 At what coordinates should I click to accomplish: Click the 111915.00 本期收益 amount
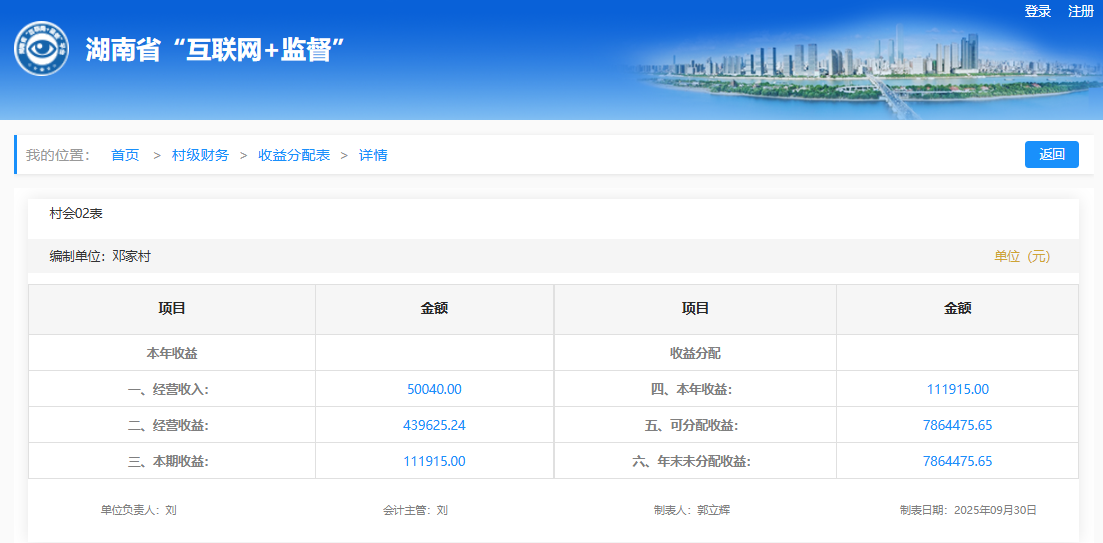tap(434, 461)
